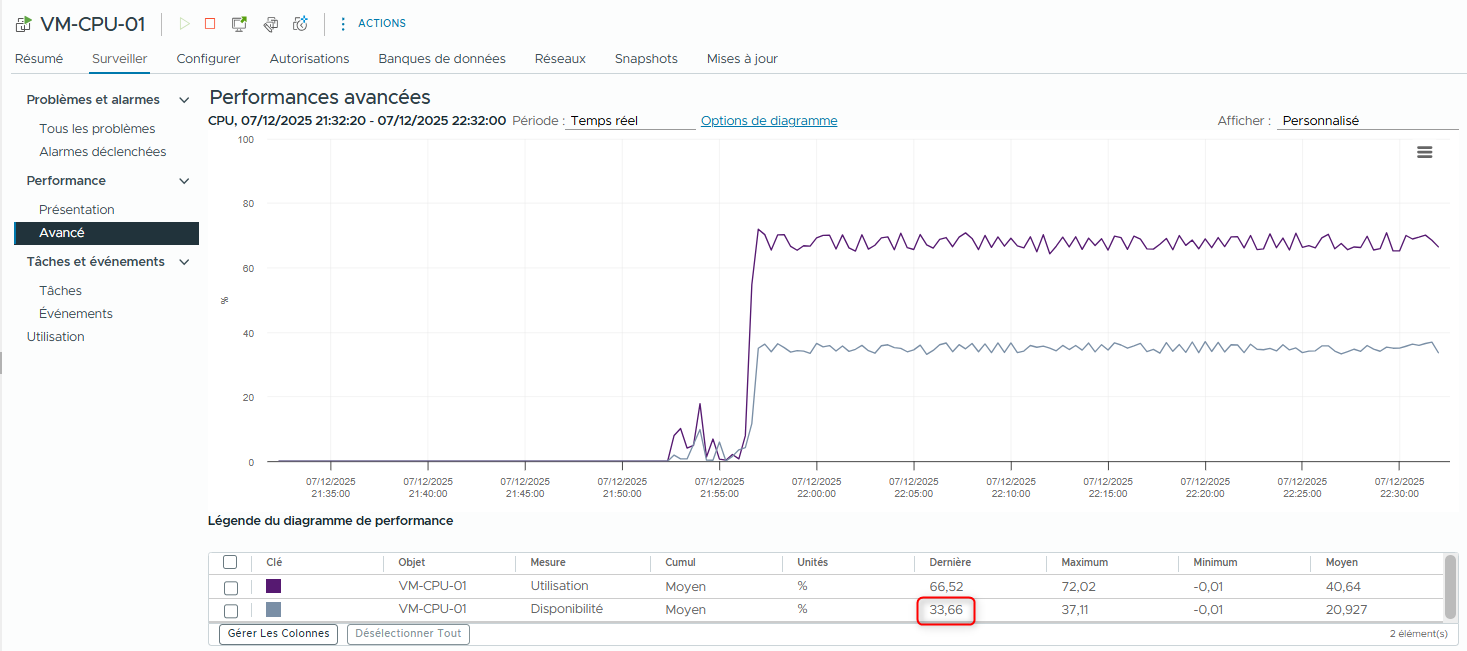Click the green Power On play icon
The image size is (1467, 651).
tap(183, 24)
